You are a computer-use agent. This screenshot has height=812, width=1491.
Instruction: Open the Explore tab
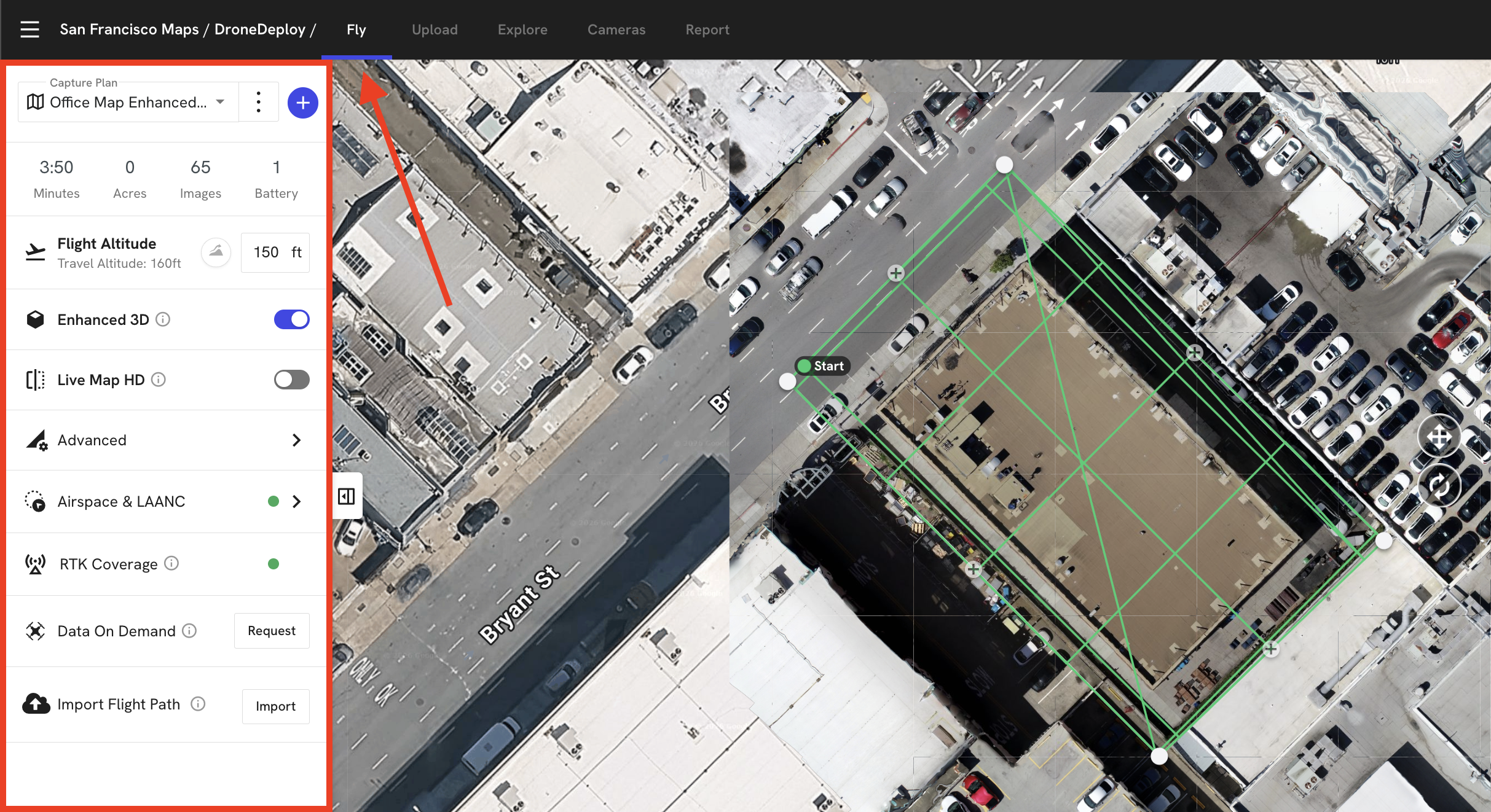(x=522, y=29)
